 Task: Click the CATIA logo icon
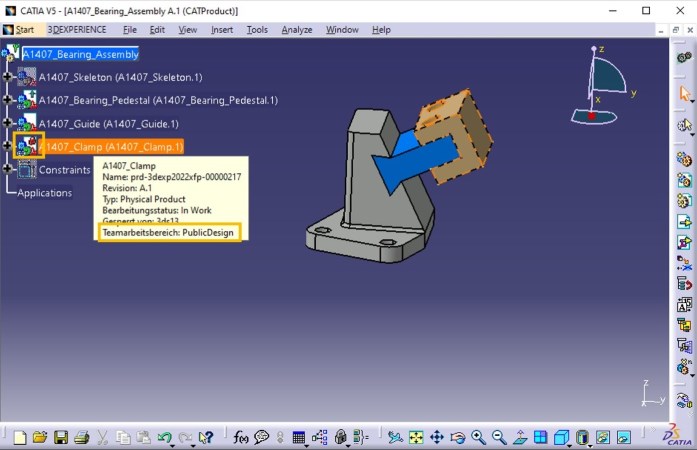pyautogui.click(x=679, y=436)
